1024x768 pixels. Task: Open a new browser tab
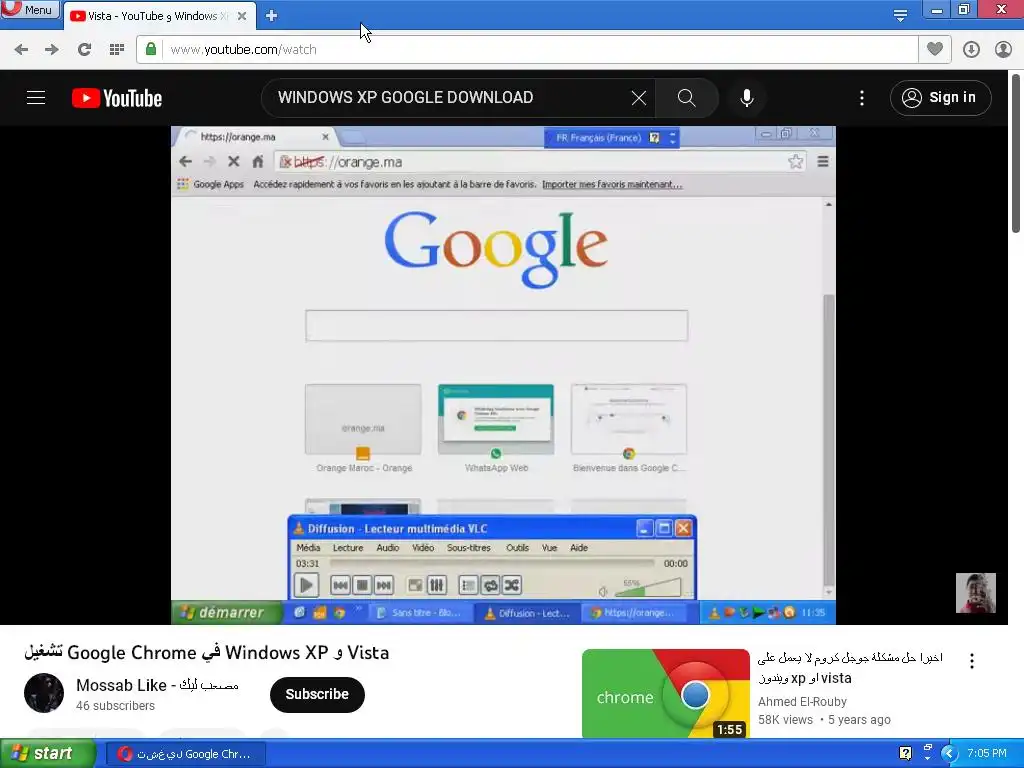[x=272, y=16]
